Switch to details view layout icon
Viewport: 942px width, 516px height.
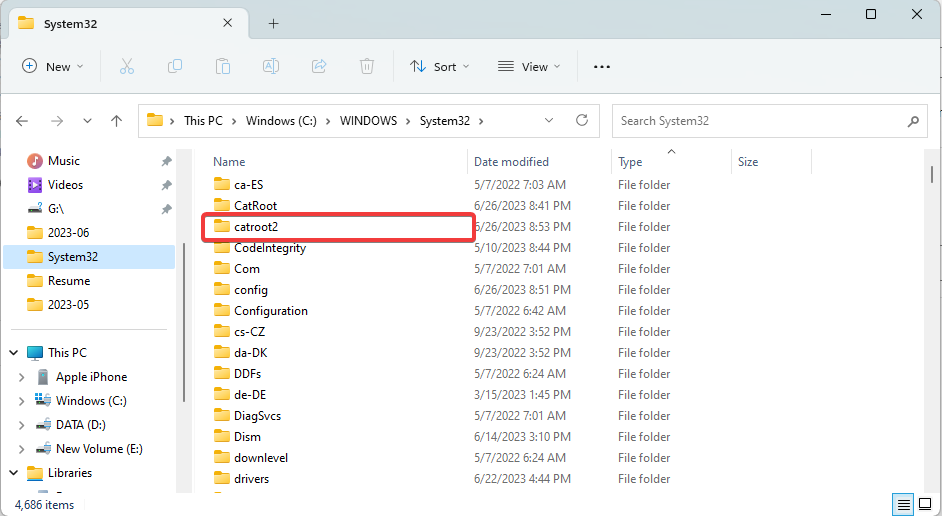[903, 504]
